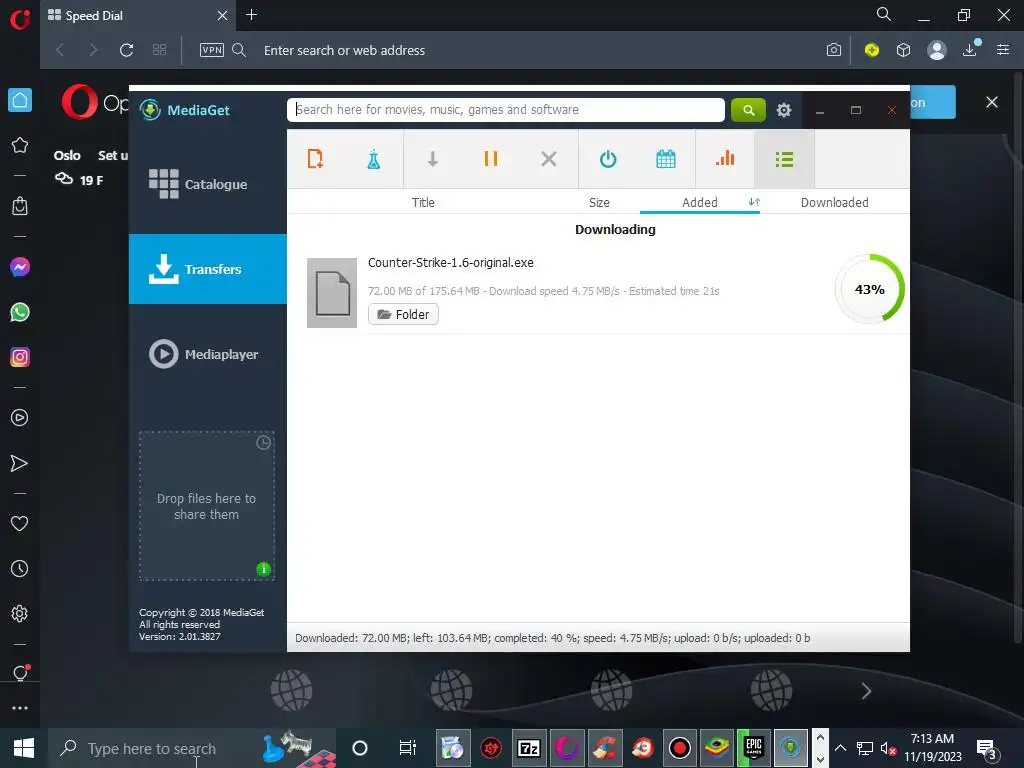Click the 43% circular progress indicator
The image size is (1024, 768).
(869, 289)
